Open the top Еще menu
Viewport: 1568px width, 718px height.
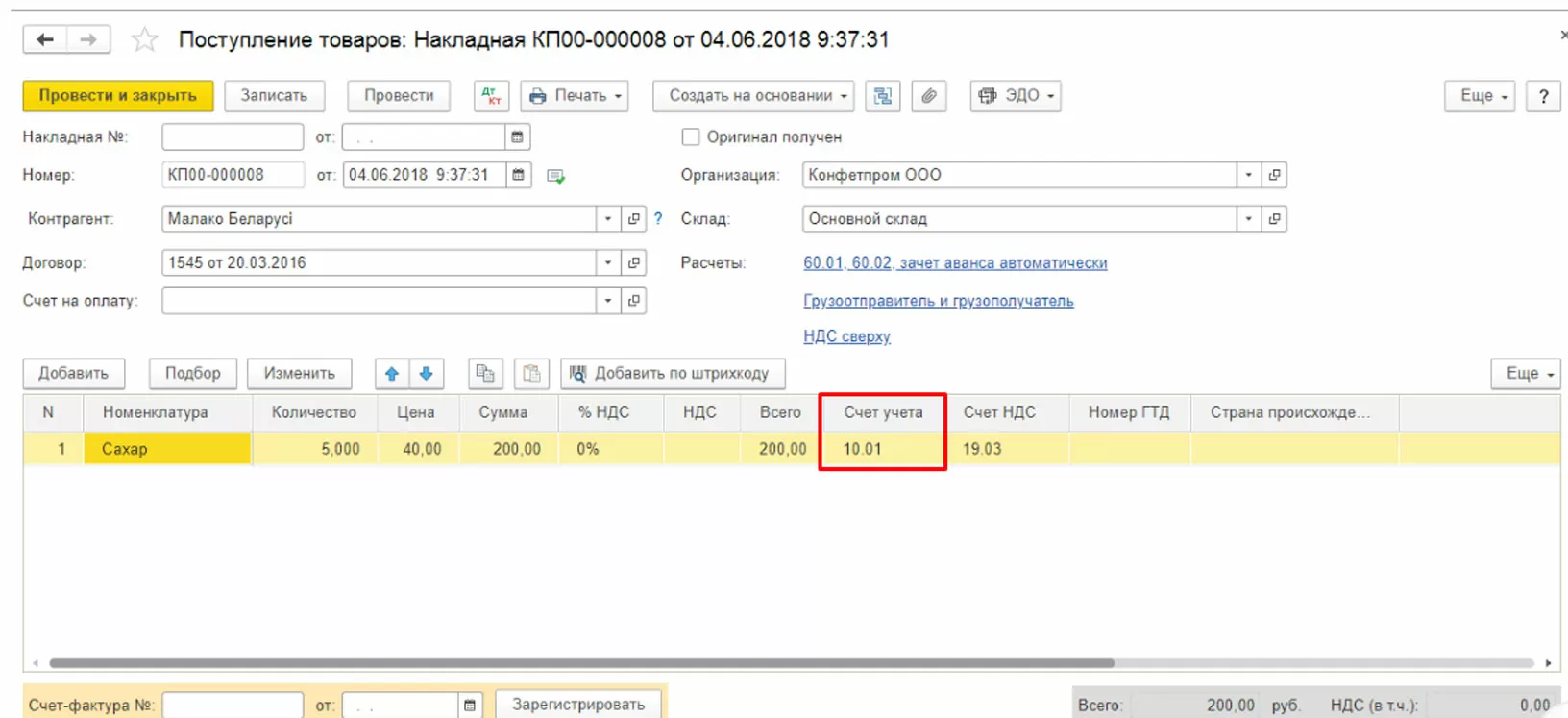(1480, 96)
